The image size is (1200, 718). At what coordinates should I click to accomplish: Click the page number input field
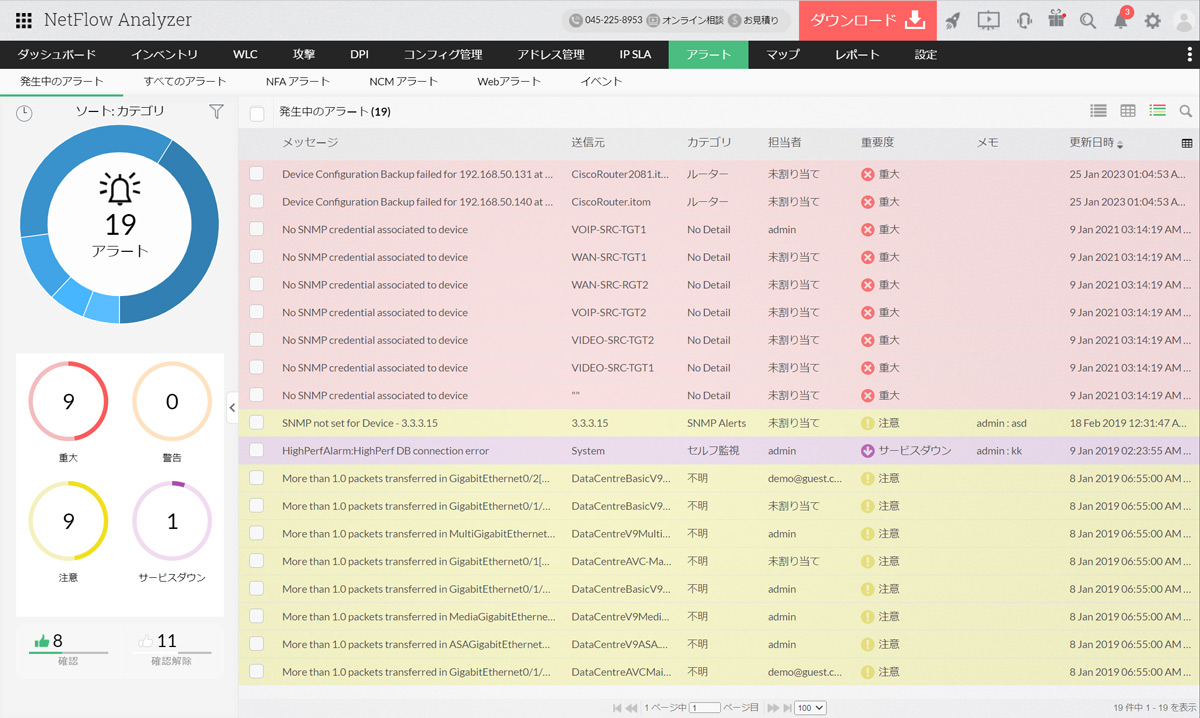click(x=704, y=707)
